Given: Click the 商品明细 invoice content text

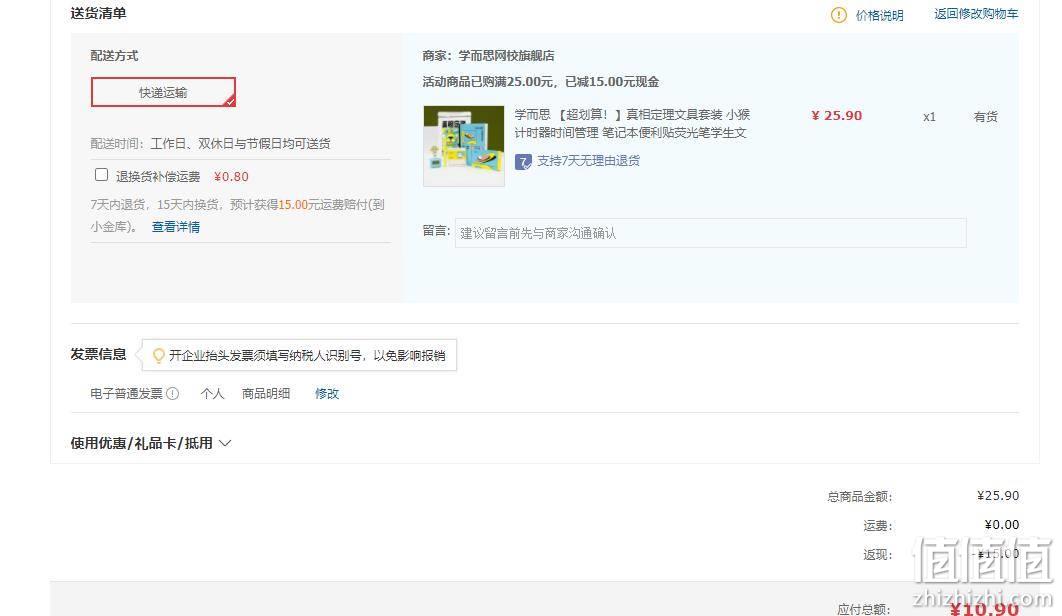Looking at the screenshot, I should [x=266, y=394].
